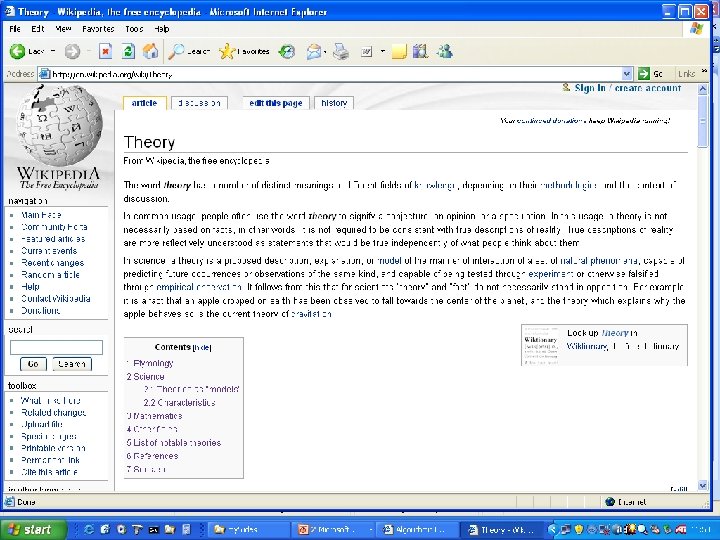The image size is (720, 540).
Task: Stop page loading with the red X icon
Action: 106,51
